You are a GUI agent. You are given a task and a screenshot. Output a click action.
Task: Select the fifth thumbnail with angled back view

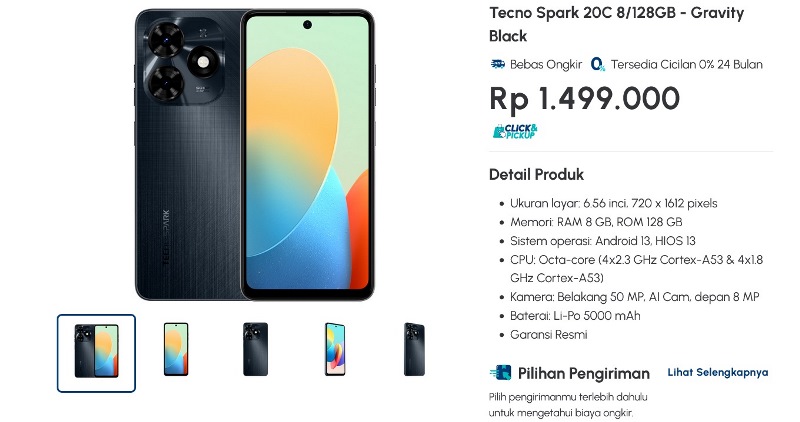pyautogui.click(x=414, y=350)
